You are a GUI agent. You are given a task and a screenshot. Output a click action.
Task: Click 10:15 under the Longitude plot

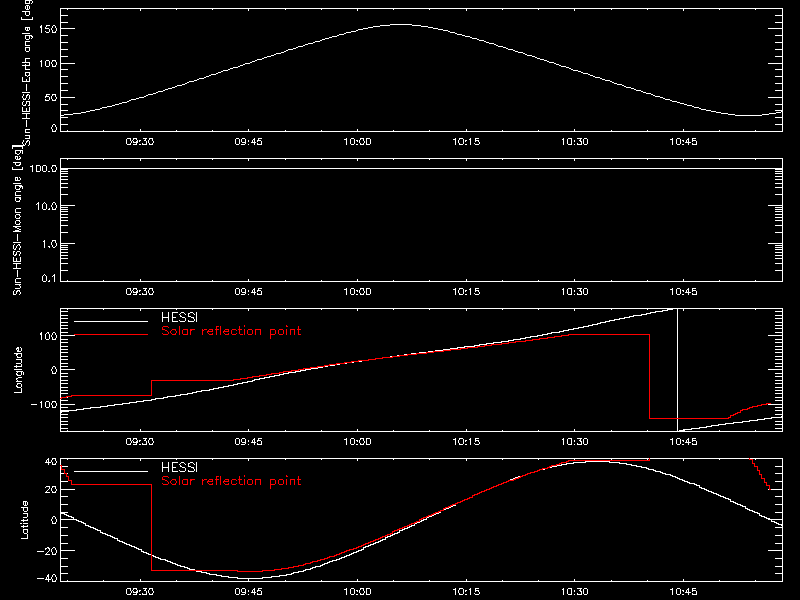coord(466,442)
